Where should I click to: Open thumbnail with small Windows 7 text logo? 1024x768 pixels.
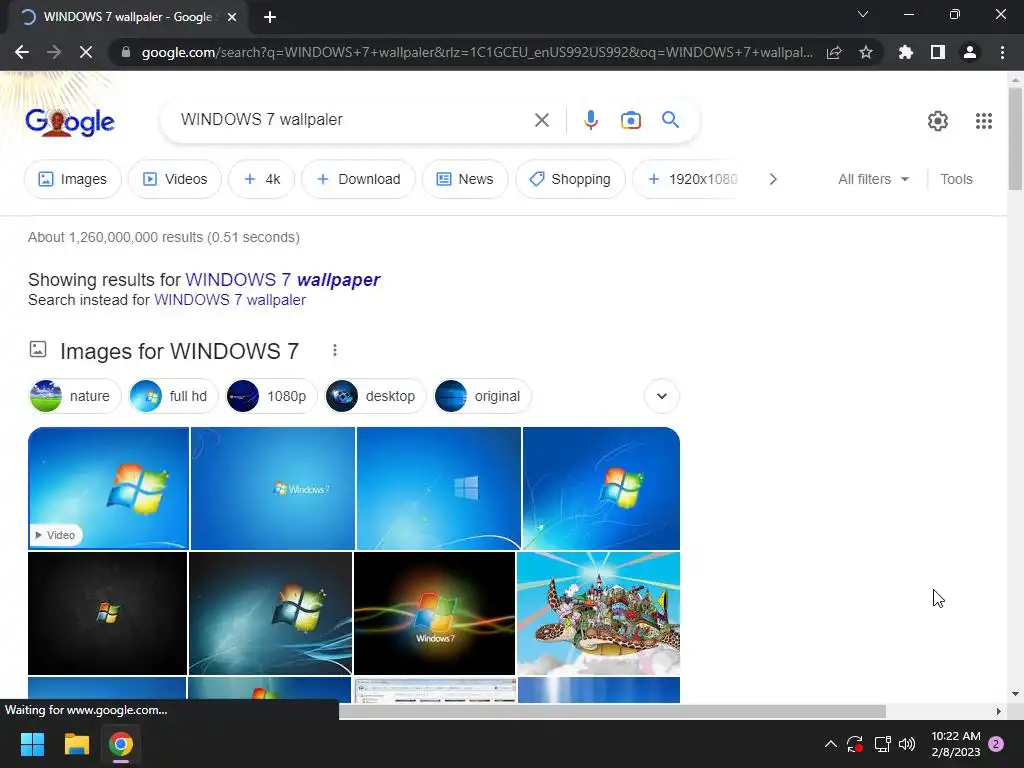(x=273, y=488)
